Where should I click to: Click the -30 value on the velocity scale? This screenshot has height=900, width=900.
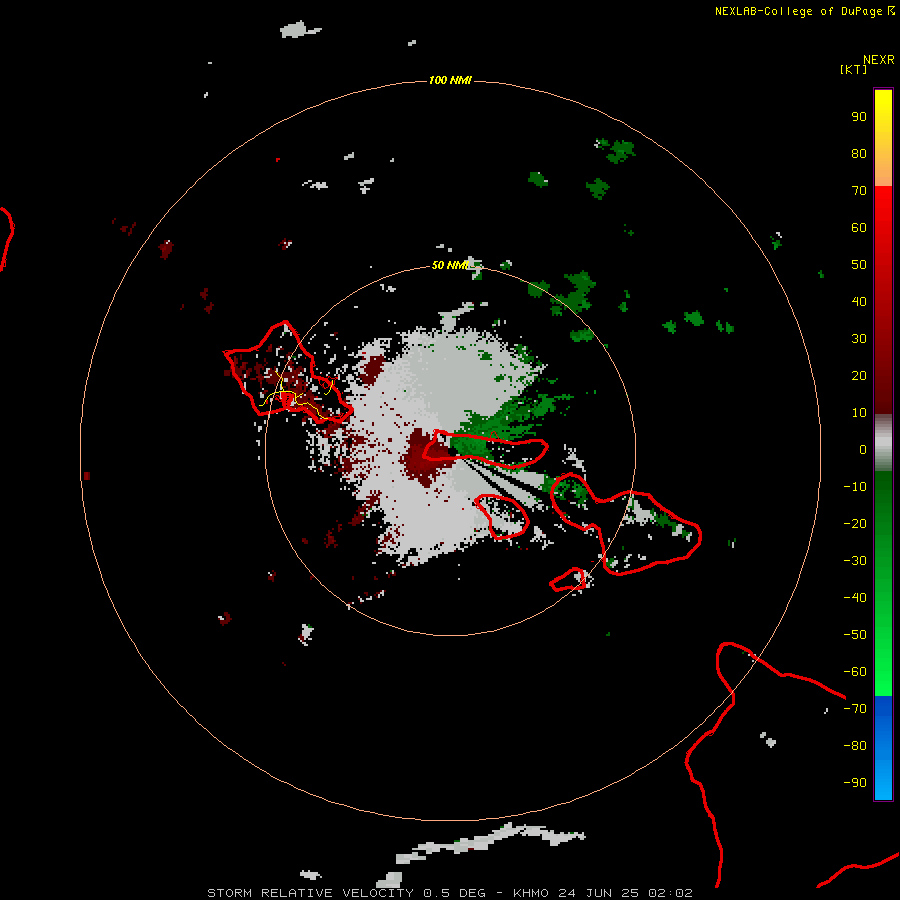[855, 561]
